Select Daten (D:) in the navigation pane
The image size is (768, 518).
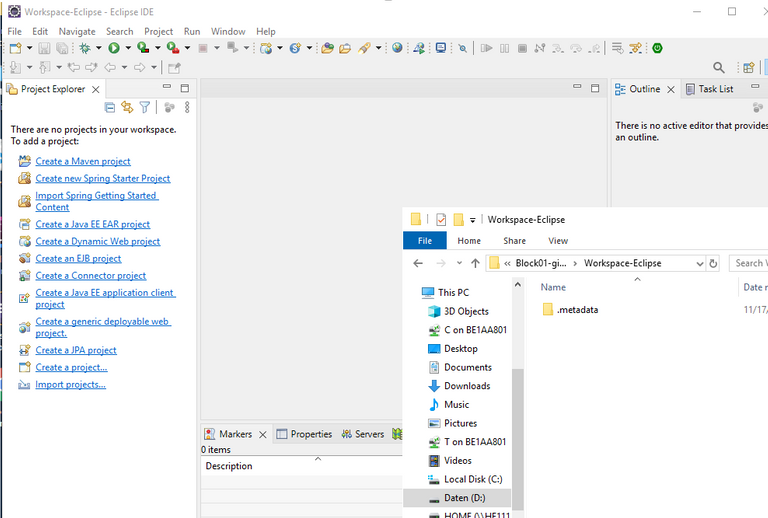coord(457,498)
